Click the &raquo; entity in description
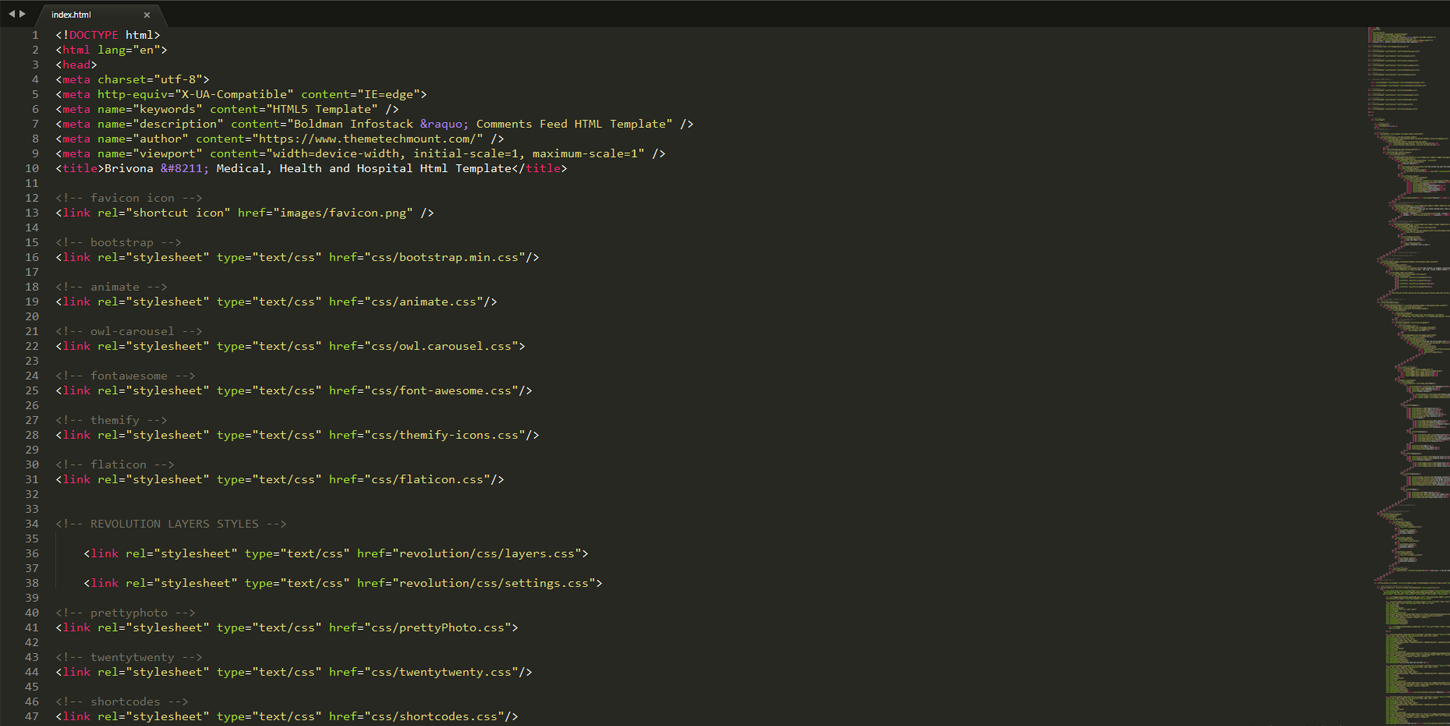This screenshot has width=1450, height=726. [444, 124]
